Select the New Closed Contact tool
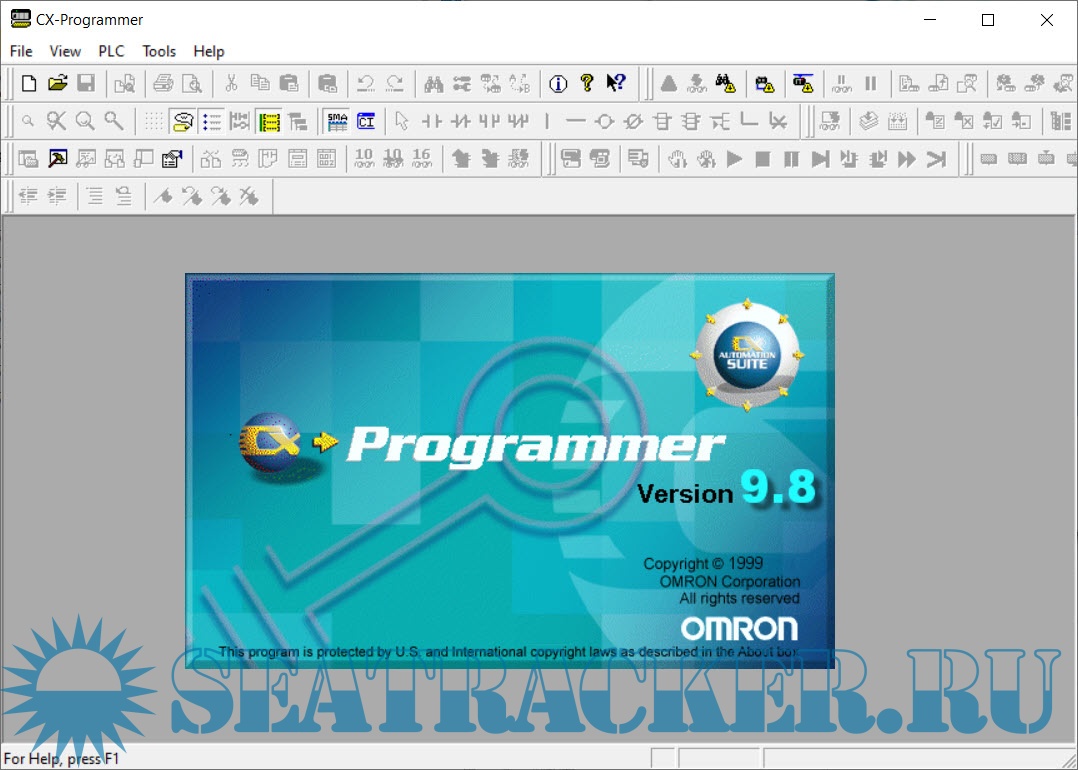The height and width of the screenshot is (770, 1078). pyautogui.click(x=462, y=121)
